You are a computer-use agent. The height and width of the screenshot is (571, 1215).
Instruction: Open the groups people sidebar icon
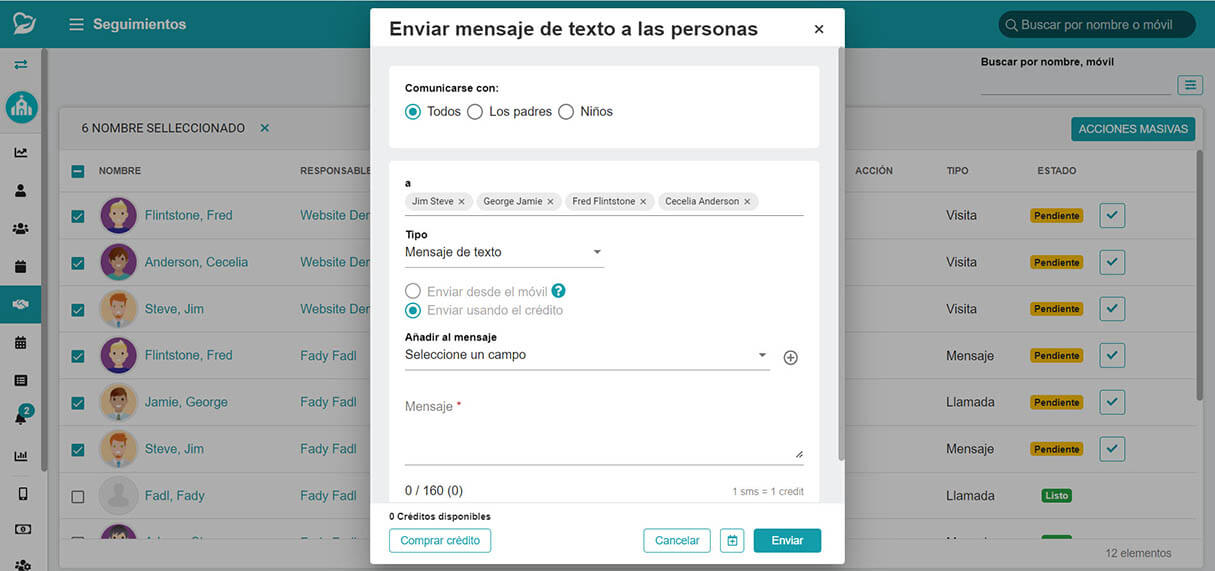(21, 228)
